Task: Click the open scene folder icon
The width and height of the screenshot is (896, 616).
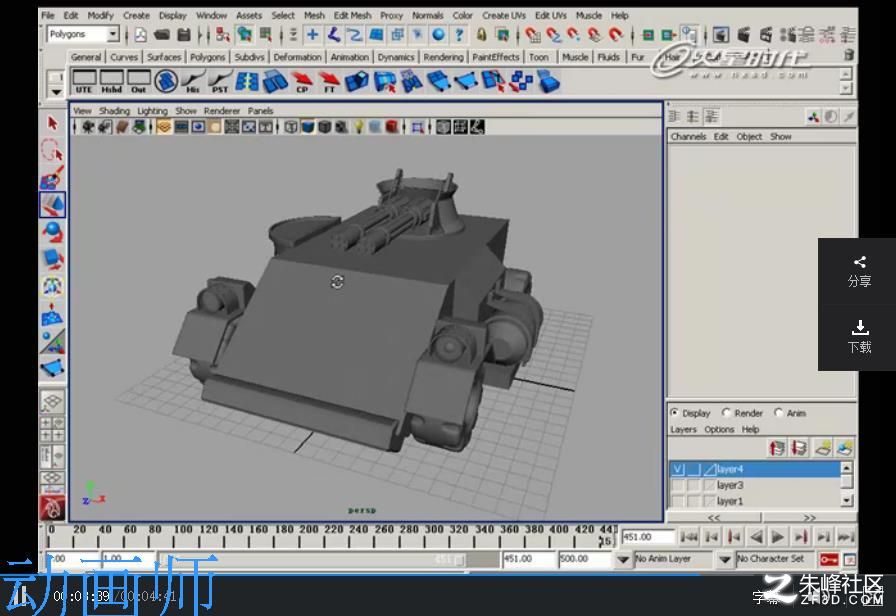Action: tap(162, 35)
